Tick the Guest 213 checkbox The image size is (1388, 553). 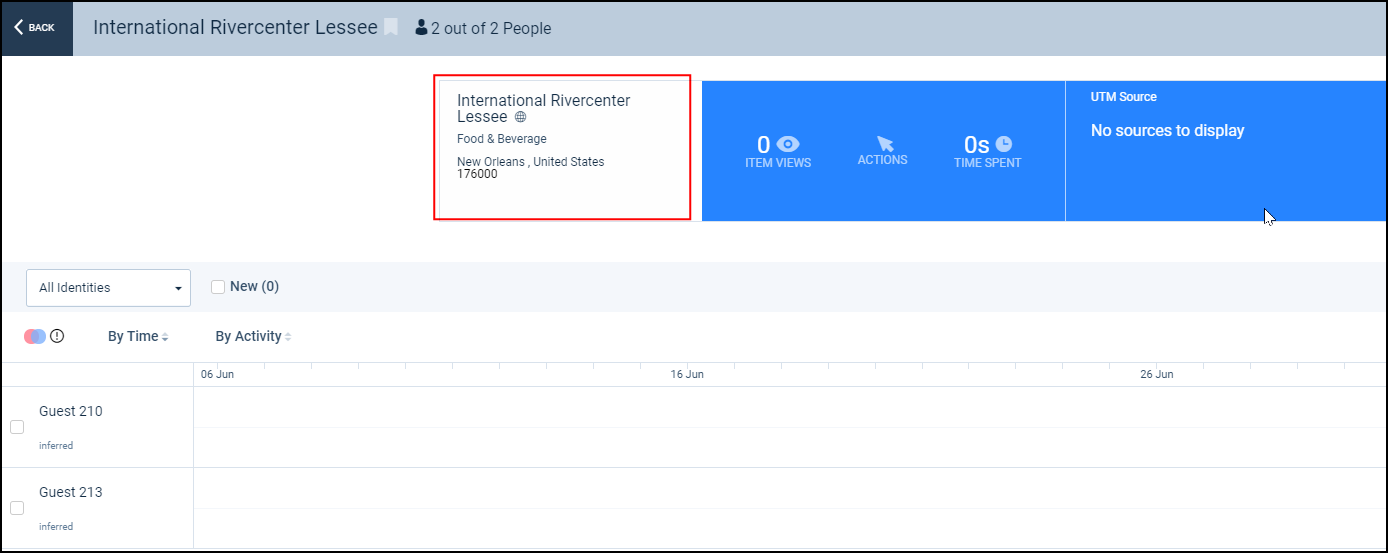point(17,508)
